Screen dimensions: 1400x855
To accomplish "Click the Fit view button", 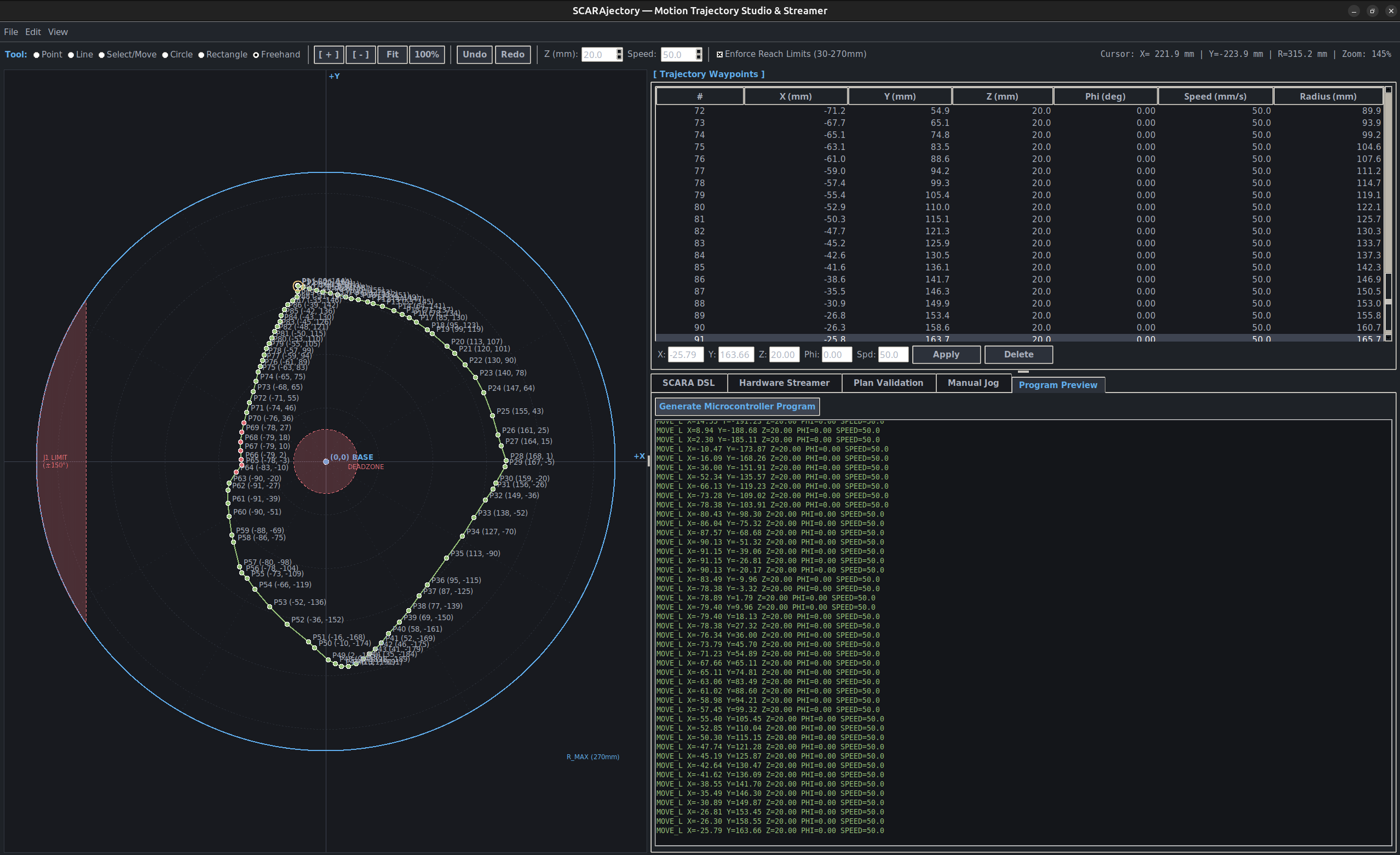I will click(393, 55).
